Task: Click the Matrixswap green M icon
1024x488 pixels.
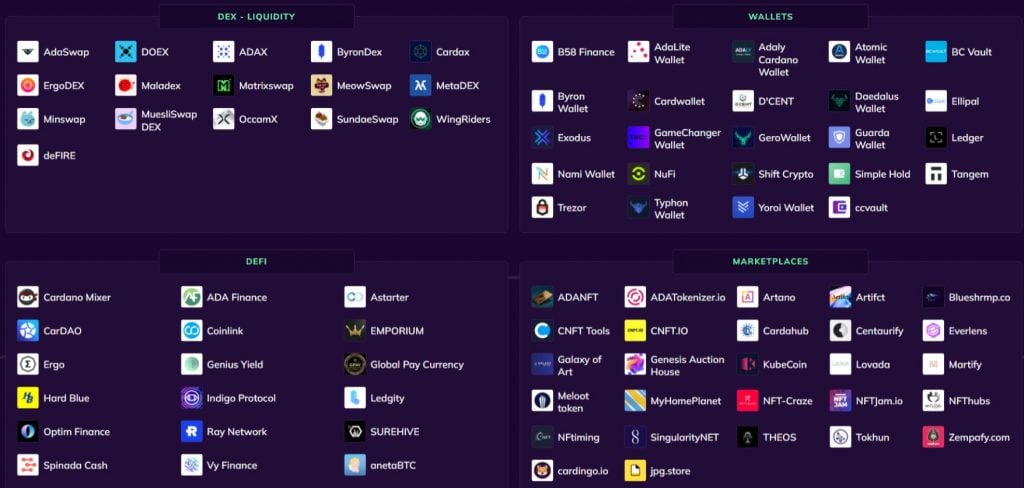Action: tap(224, 86)
